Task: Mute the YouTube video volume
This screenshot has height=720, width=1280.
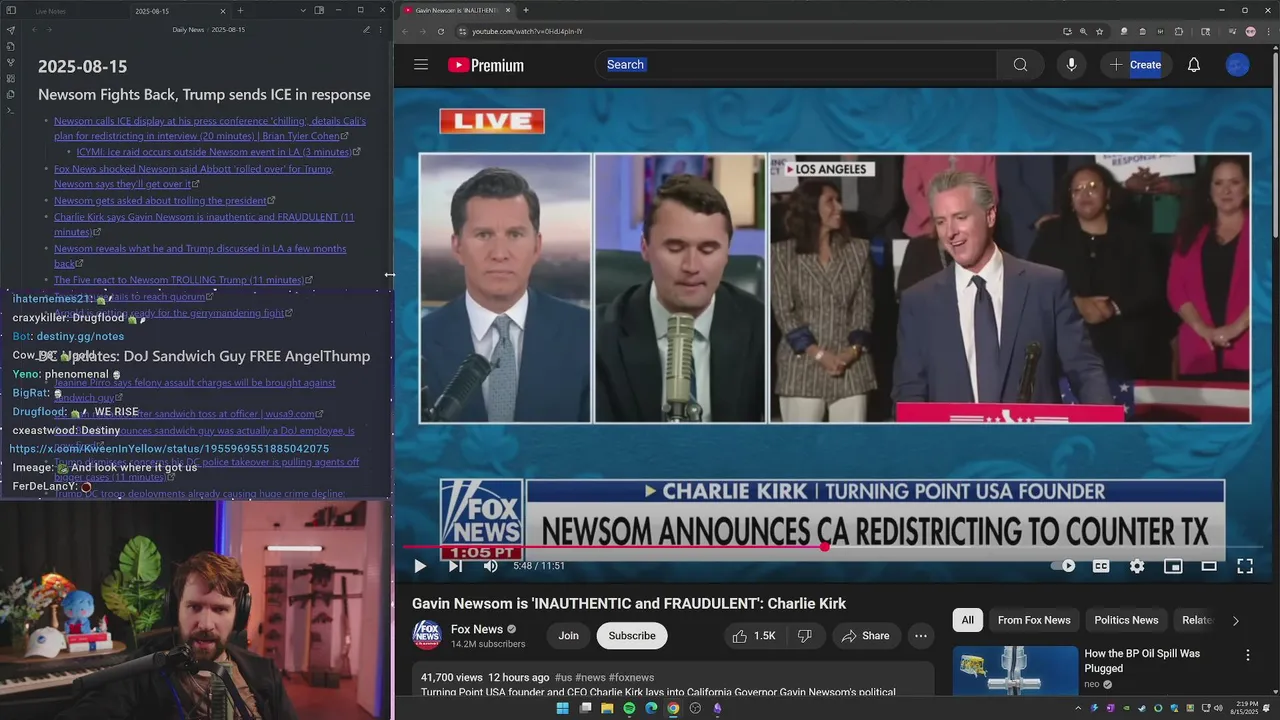Action: (x=490, y=566)
